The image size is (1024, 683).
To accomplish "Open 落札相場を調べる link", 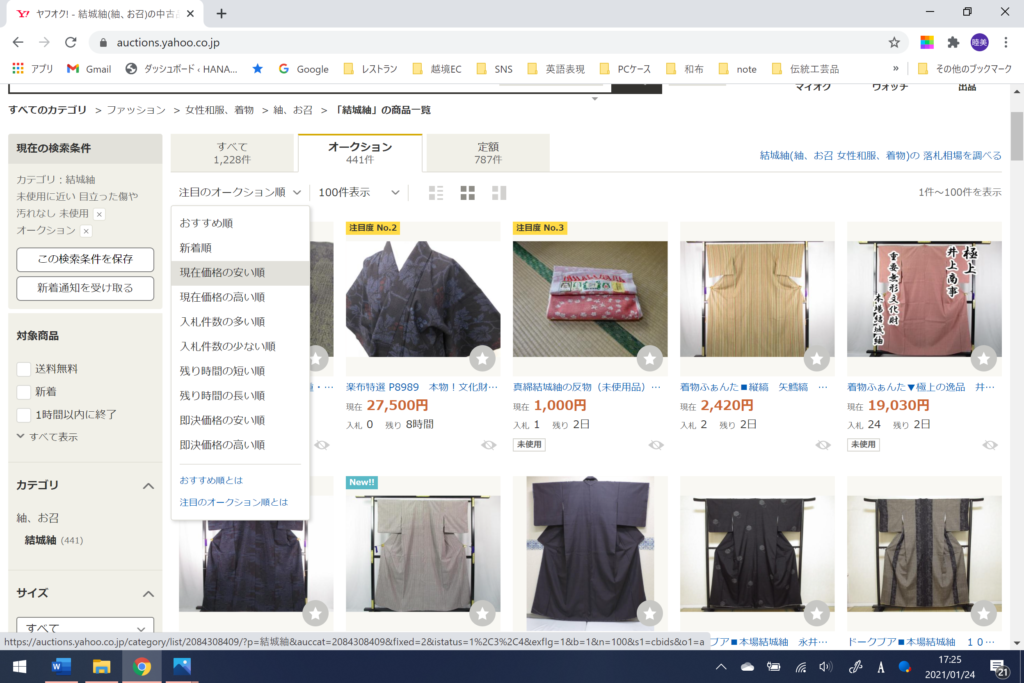I will pos(880,155).
